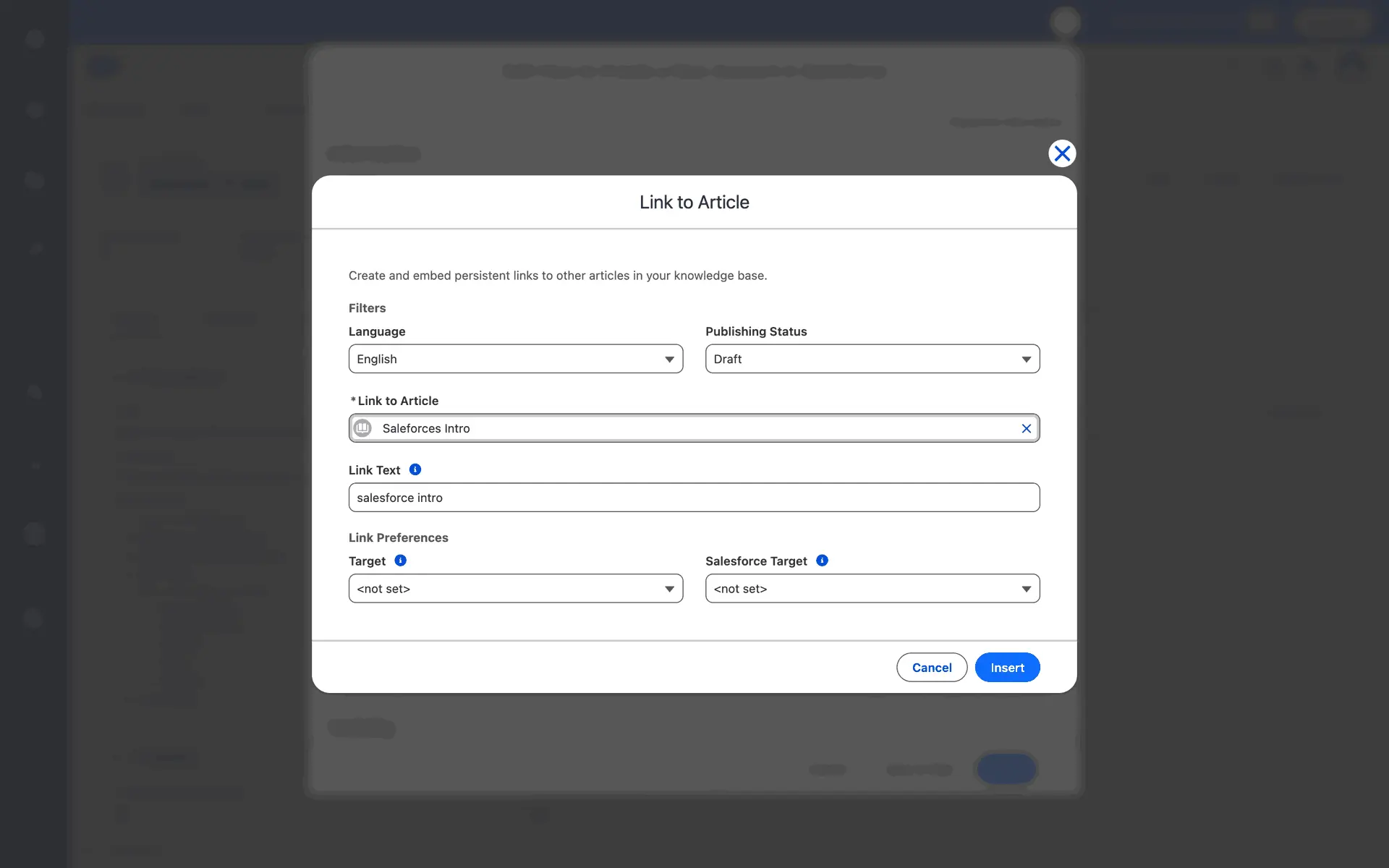This screenshot has width=1389, height=868.
Task: Close the Link to Article dialog
Action: (x=1062, y=153)
